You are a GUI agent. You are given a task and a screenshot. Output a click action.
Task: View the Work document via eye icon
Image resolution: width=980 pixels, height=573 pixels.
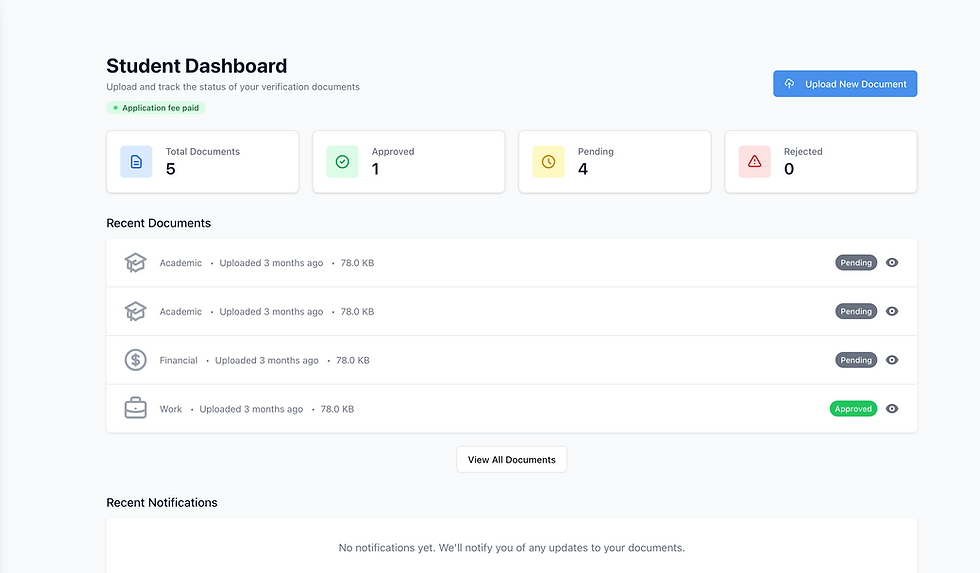[x=892, y=409]
